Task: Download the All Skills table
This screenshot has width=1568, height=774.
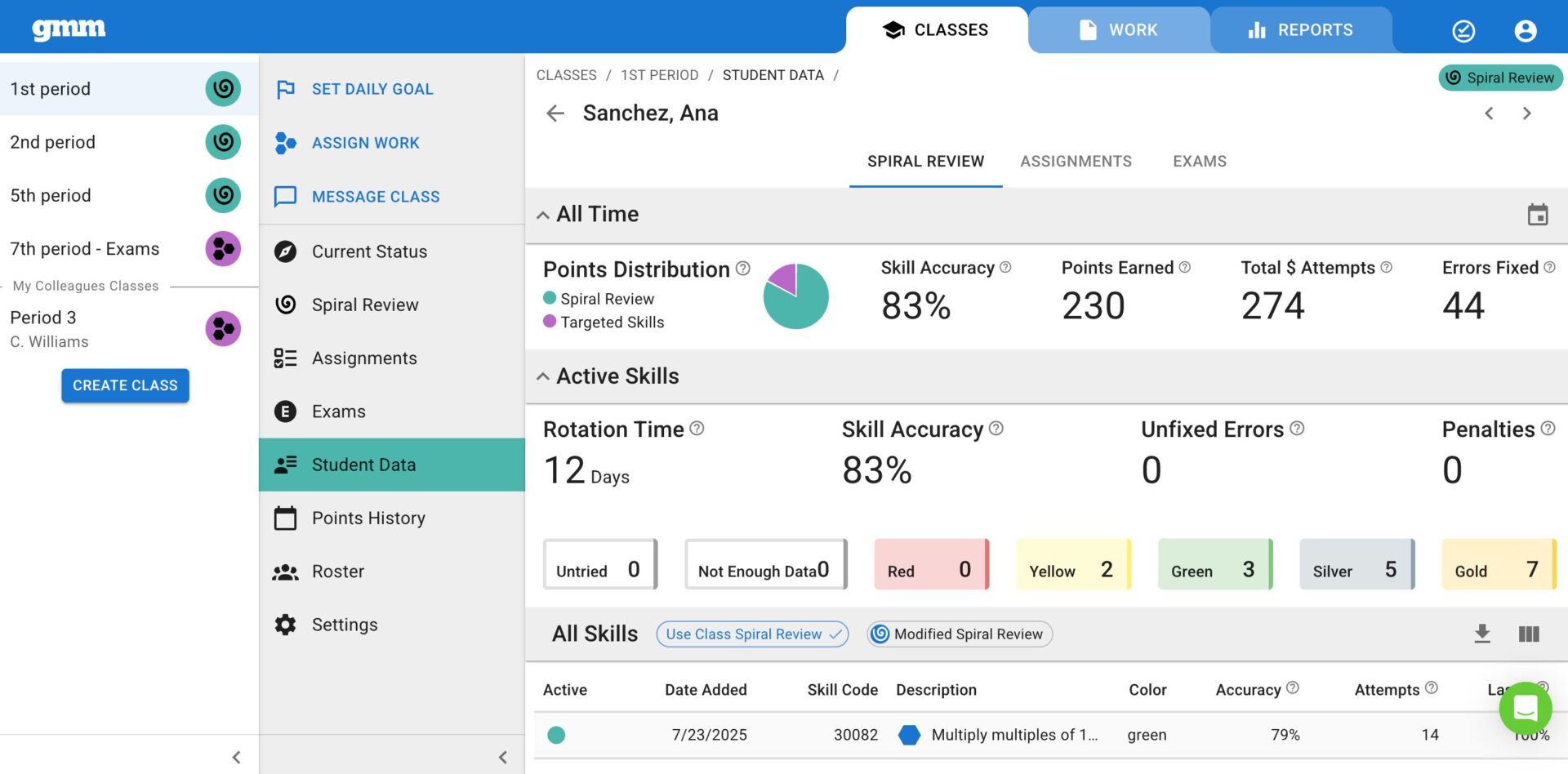Action: tap(1481, 634)
